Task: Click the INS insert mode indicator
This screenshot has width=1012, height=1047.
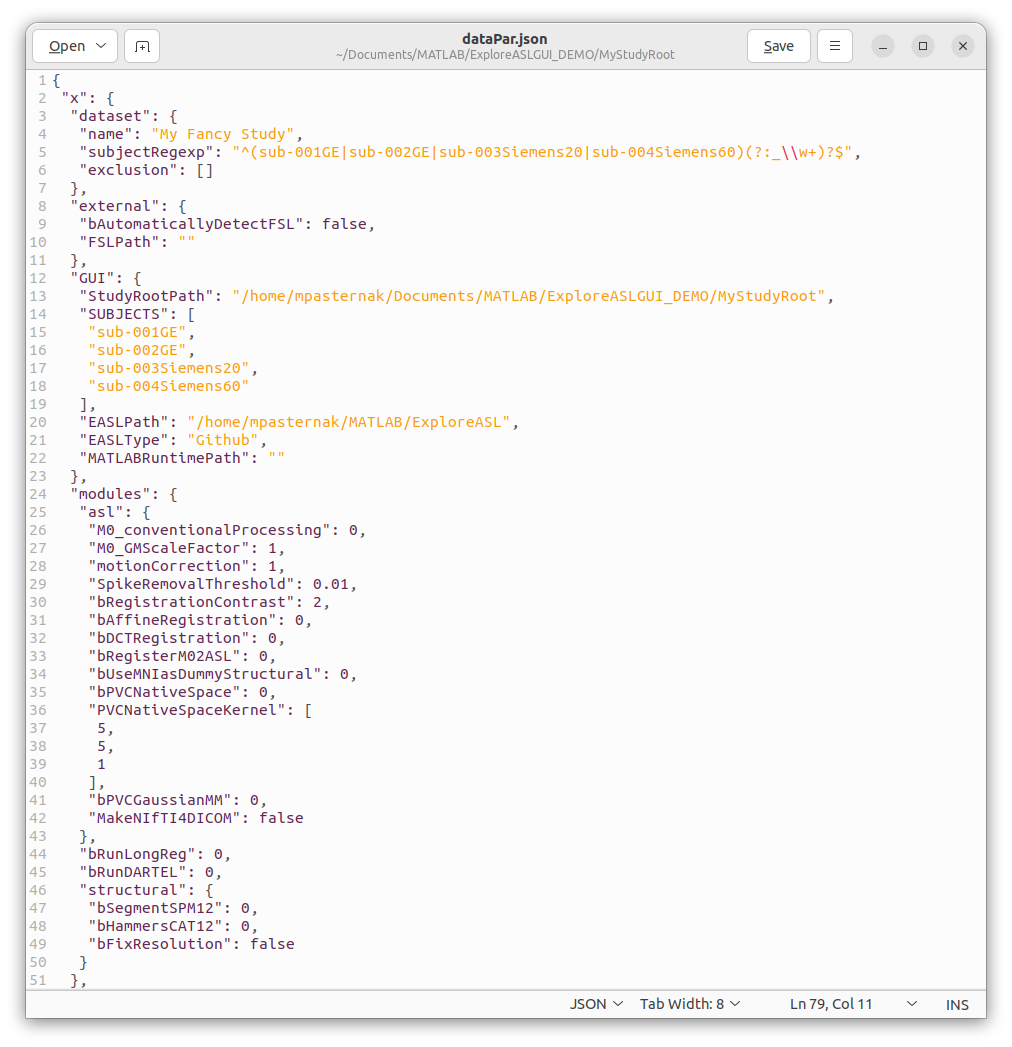Action: 957,1004
